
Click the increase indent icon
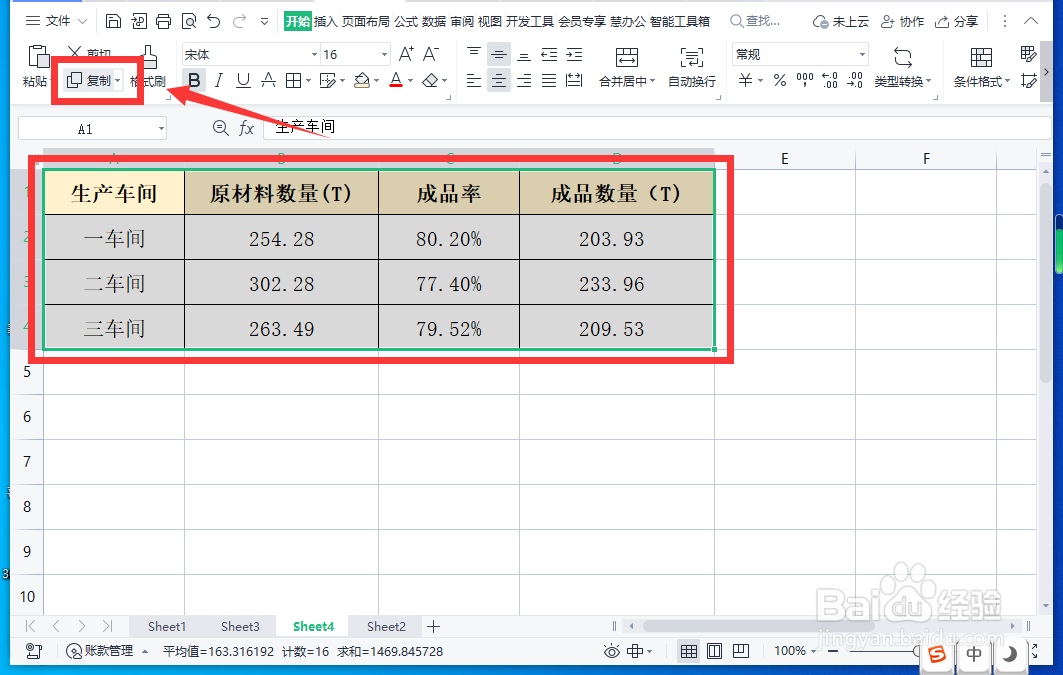click(574, 54)
